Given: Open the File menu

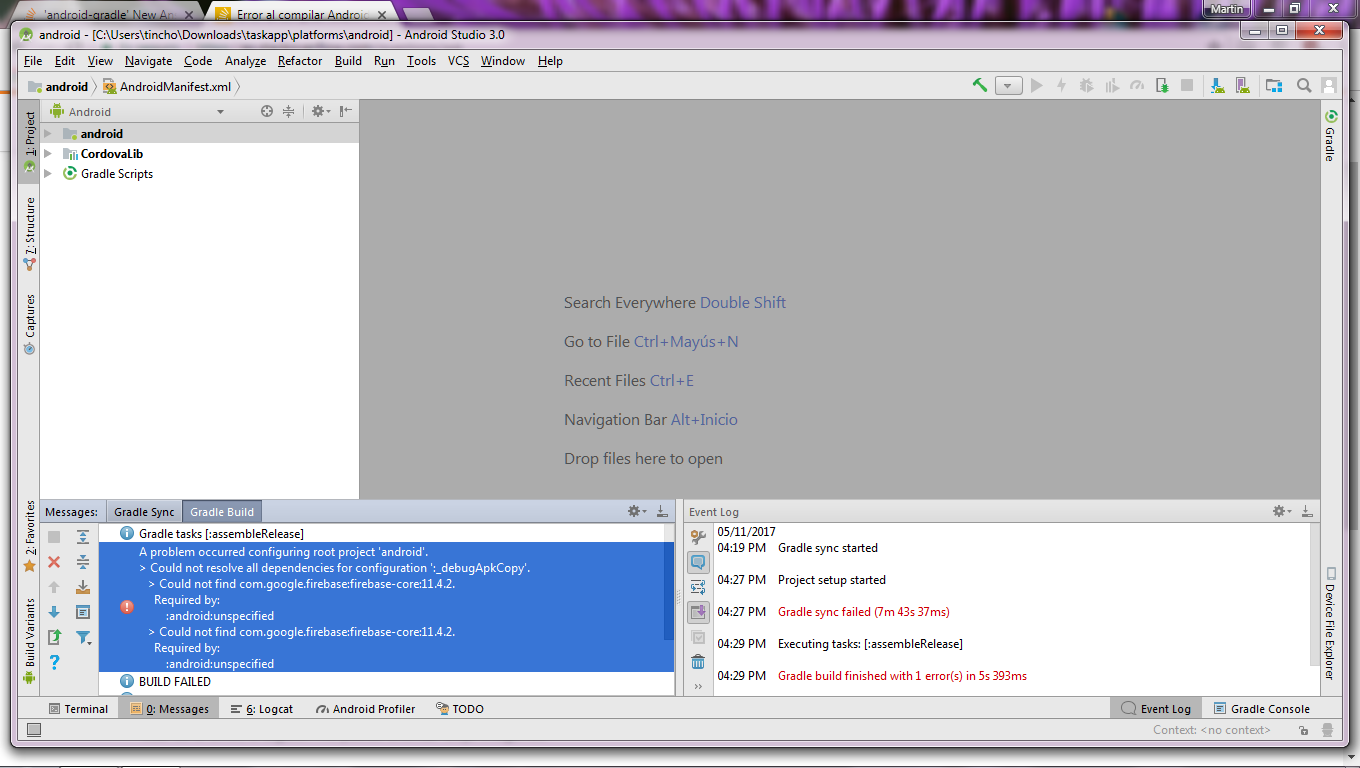Looking at the screenshot, I should (33, 61).
